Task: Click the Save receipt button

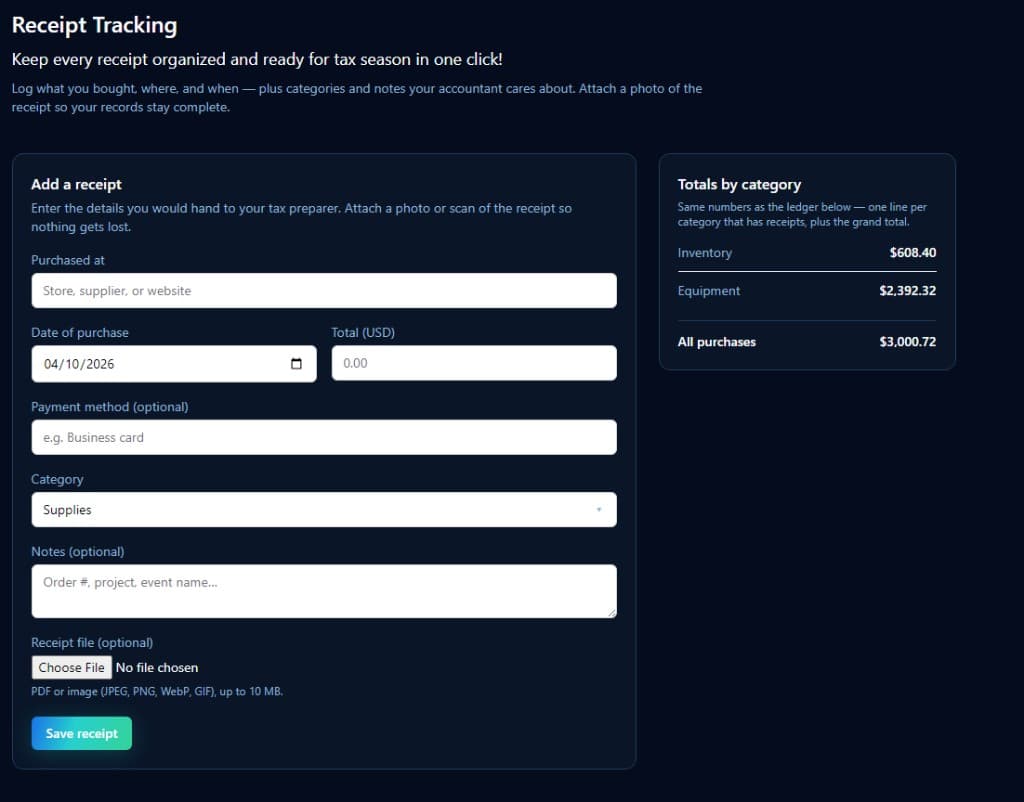Action: [81, 733]
